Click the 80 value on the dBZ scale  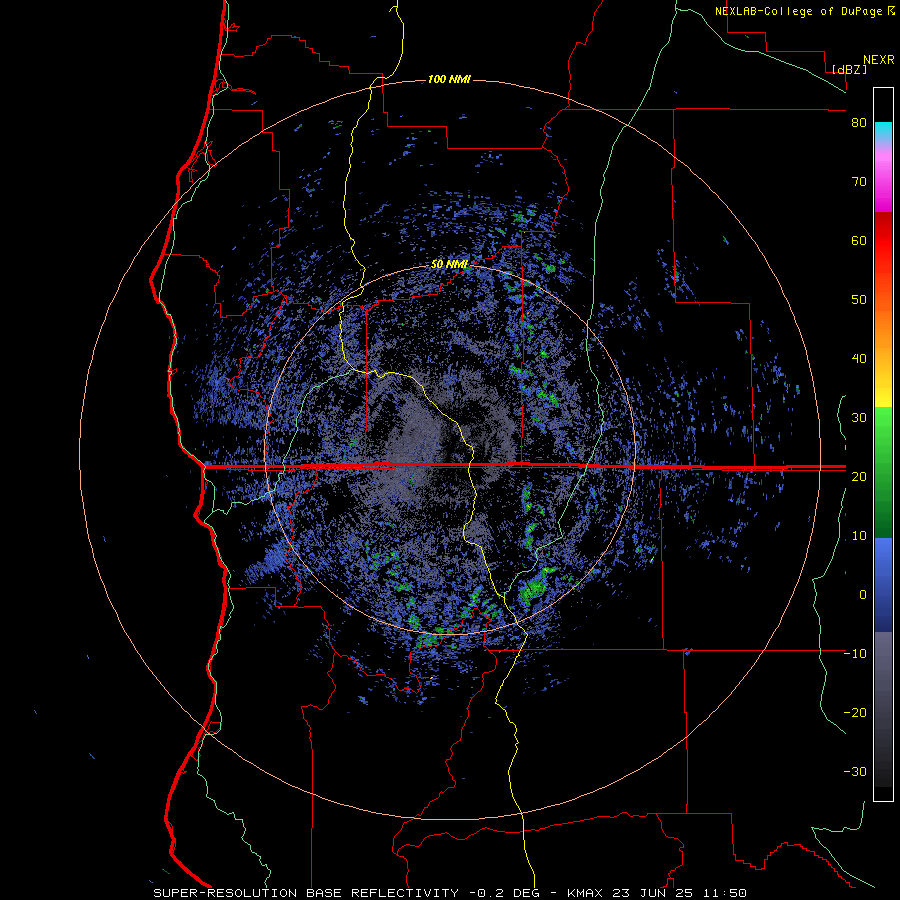859,123
